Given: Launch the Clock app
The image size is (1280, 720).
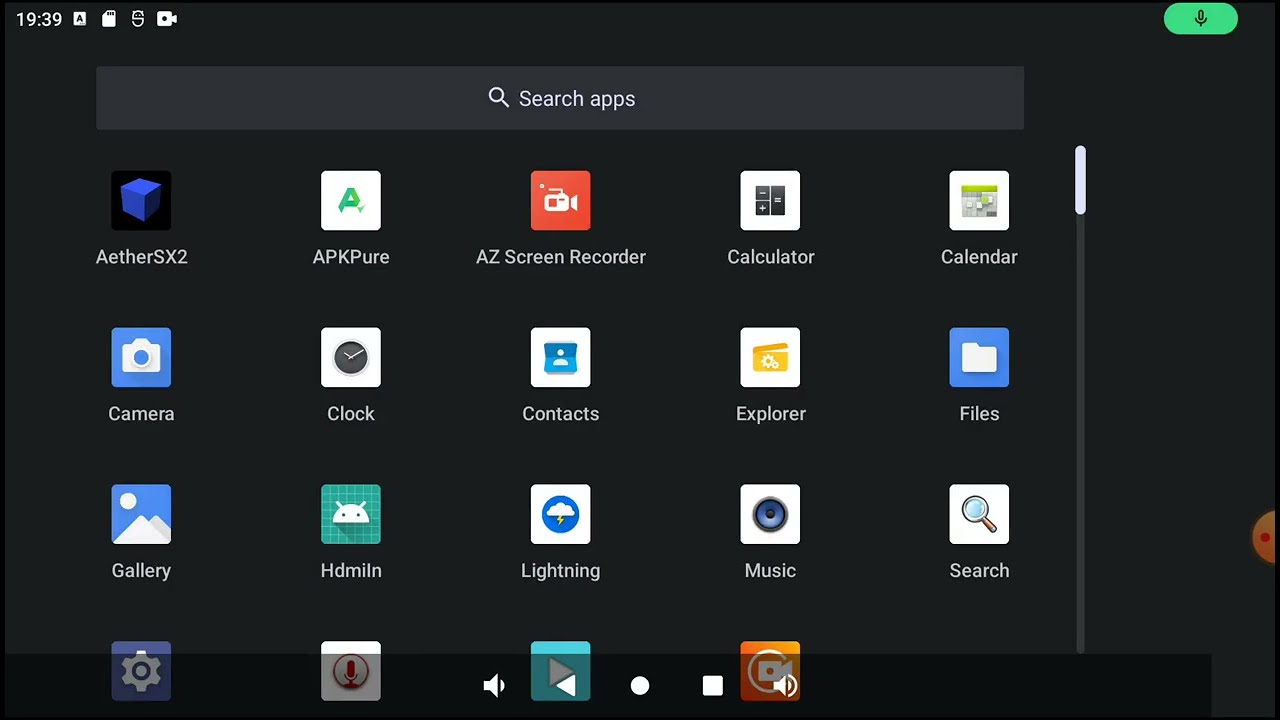Looking at the screenshot, I should [351, 358].
